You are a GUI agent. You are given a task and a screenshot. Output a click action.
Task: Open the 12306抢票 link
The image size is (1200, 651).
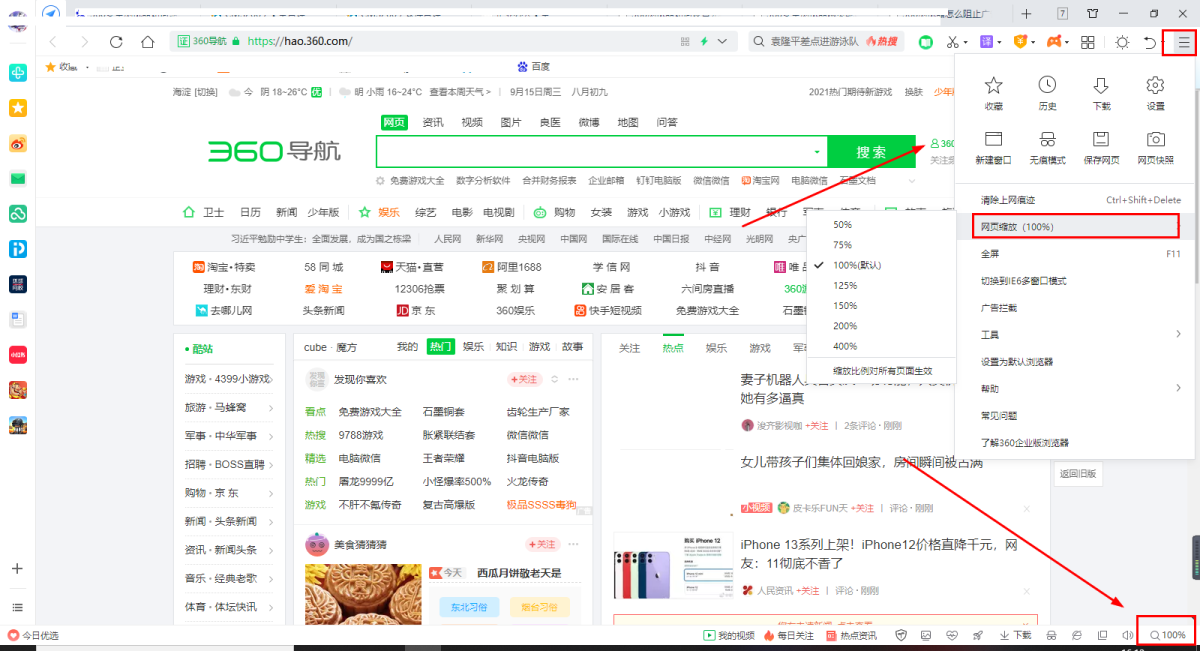419,288
